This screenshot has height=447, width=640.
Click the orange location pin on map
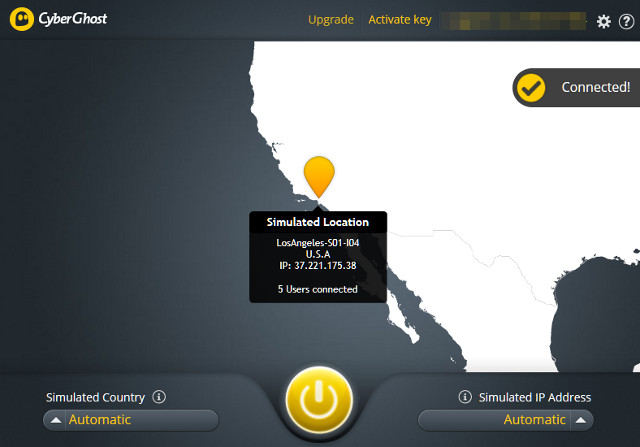pyautogui.click(x=319, y=176)
